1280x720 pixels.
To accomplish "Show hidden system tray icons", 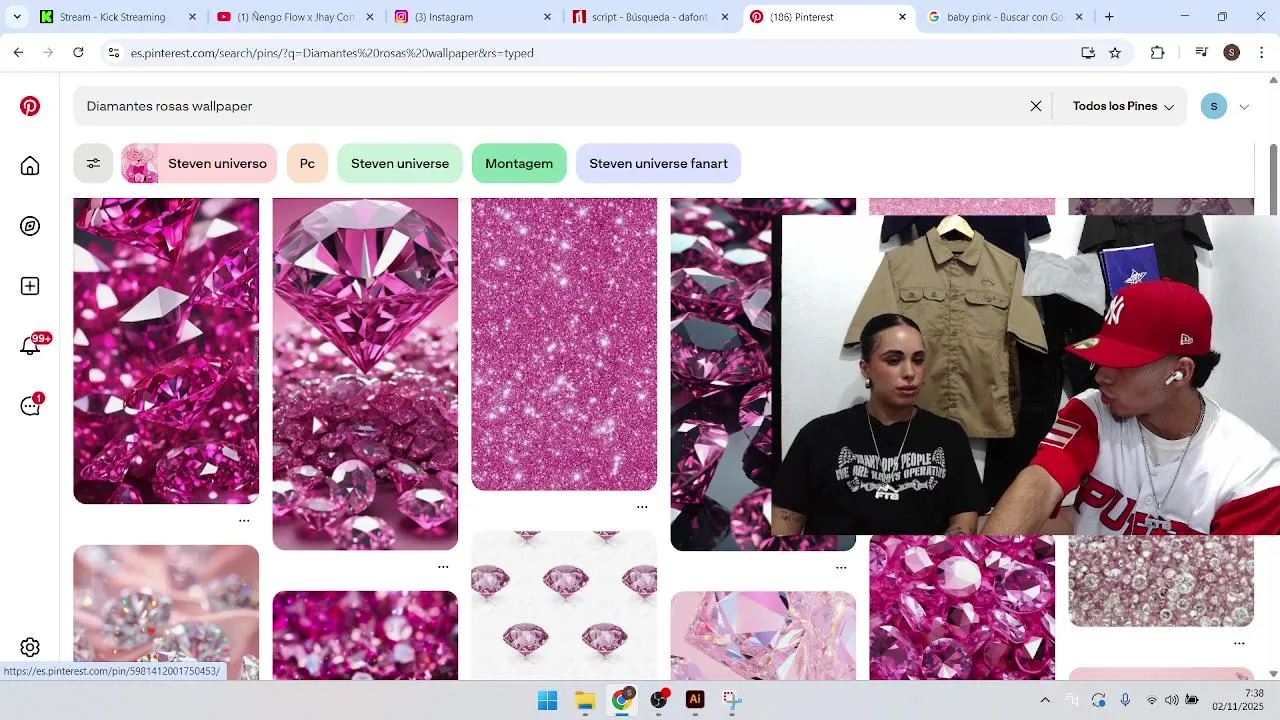I will [x=1045, y=700].
